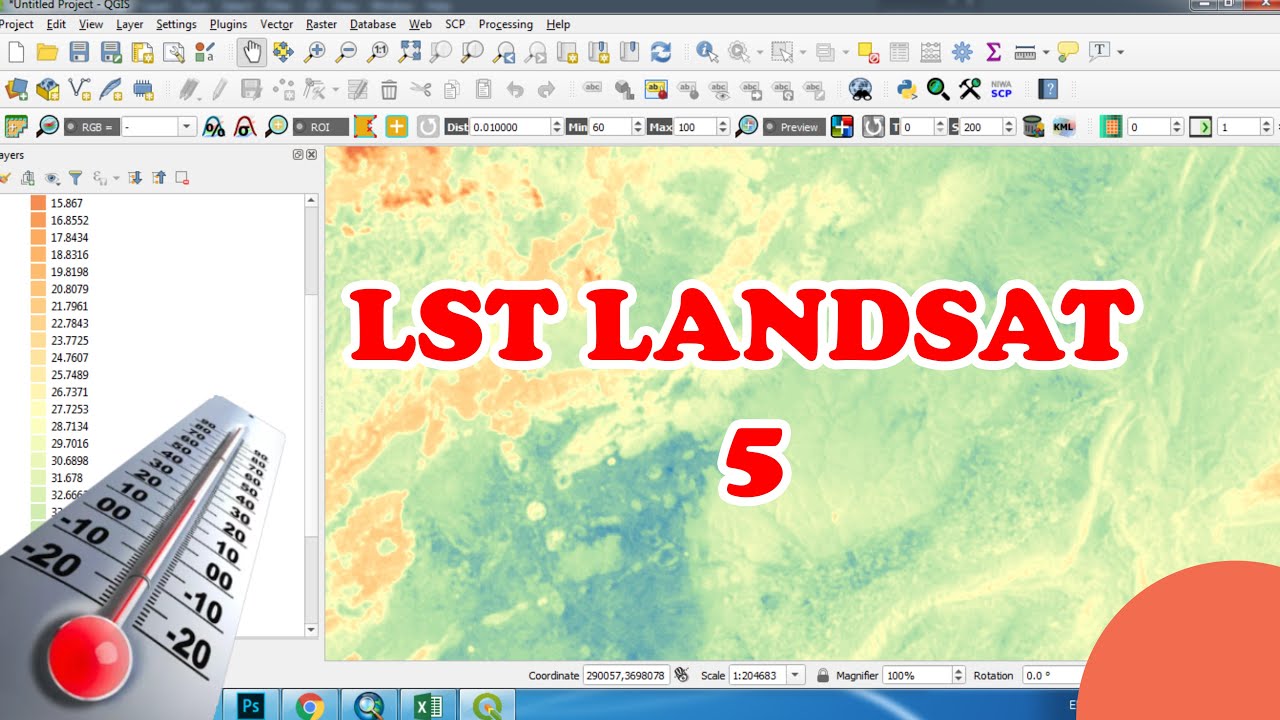
Task: Toggle the ROI display radio button
Action: click(300, 127)
